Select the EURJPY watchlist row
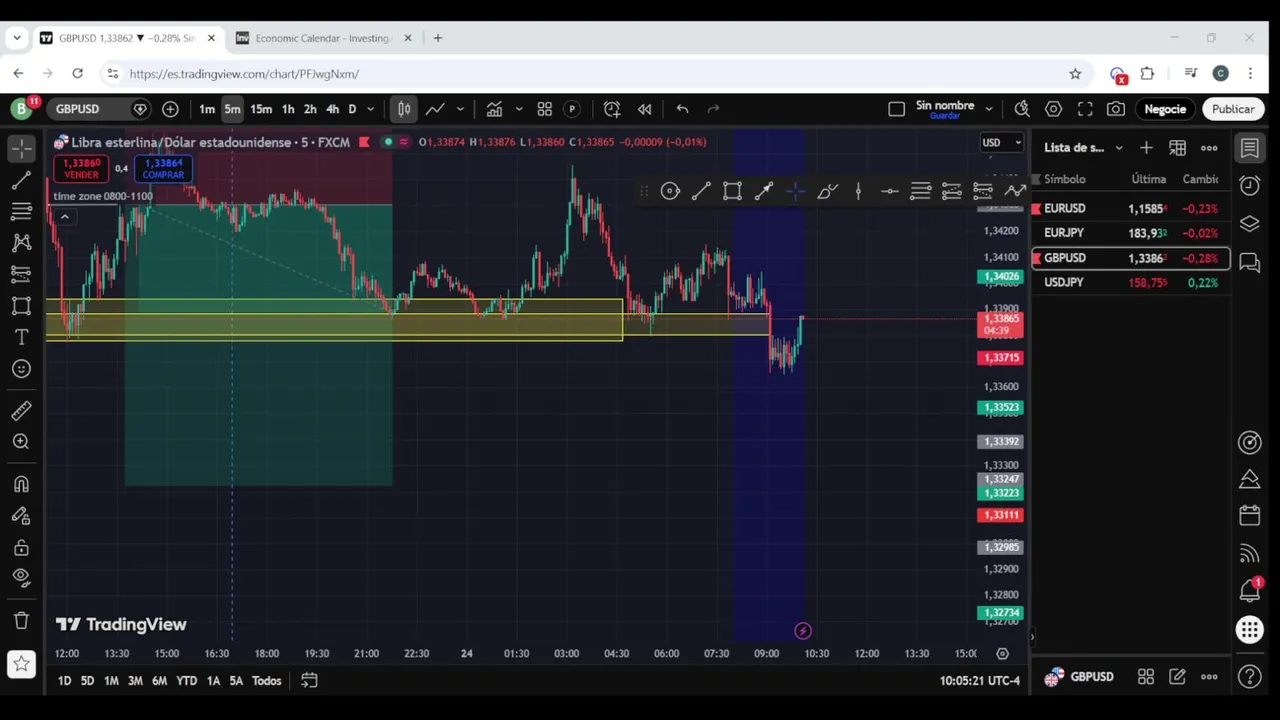Image resolution: width=1280 pixels, height=720 pixels. 1130,233
